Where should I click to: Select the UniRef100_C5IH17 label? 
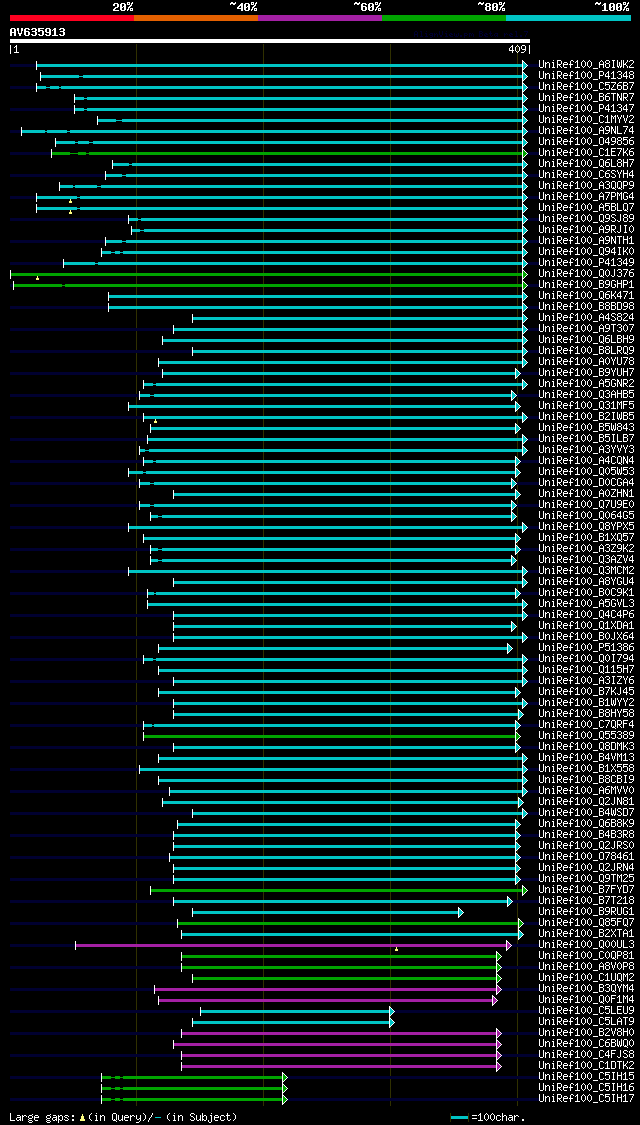click(586, 1098)
